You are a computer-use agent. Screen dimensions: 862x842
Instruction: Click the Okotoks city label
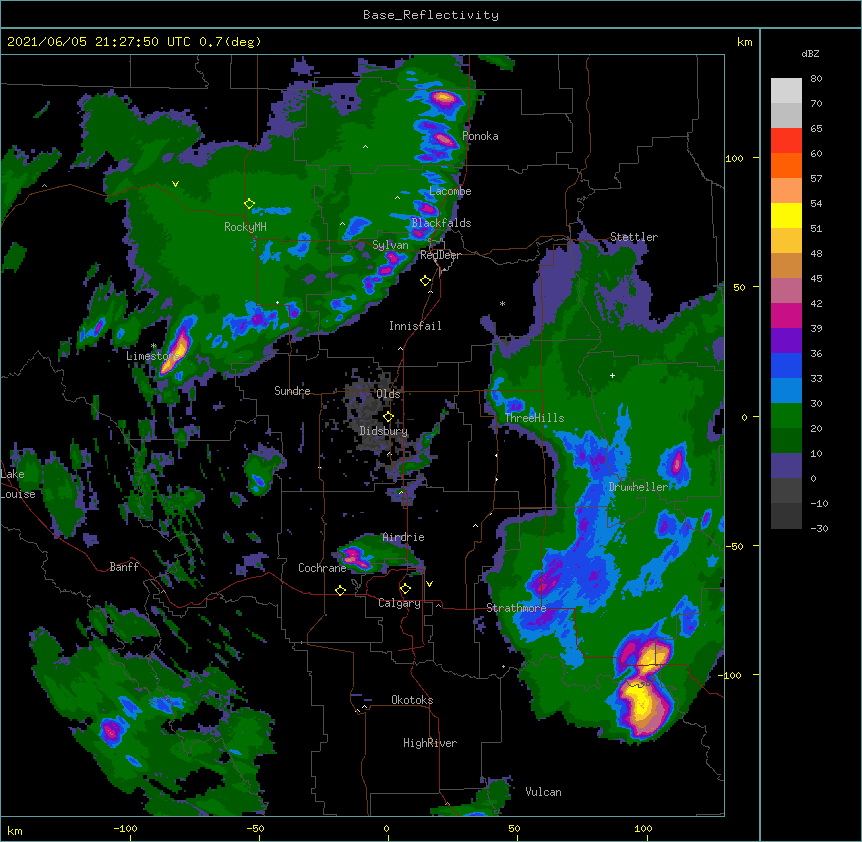412,700
